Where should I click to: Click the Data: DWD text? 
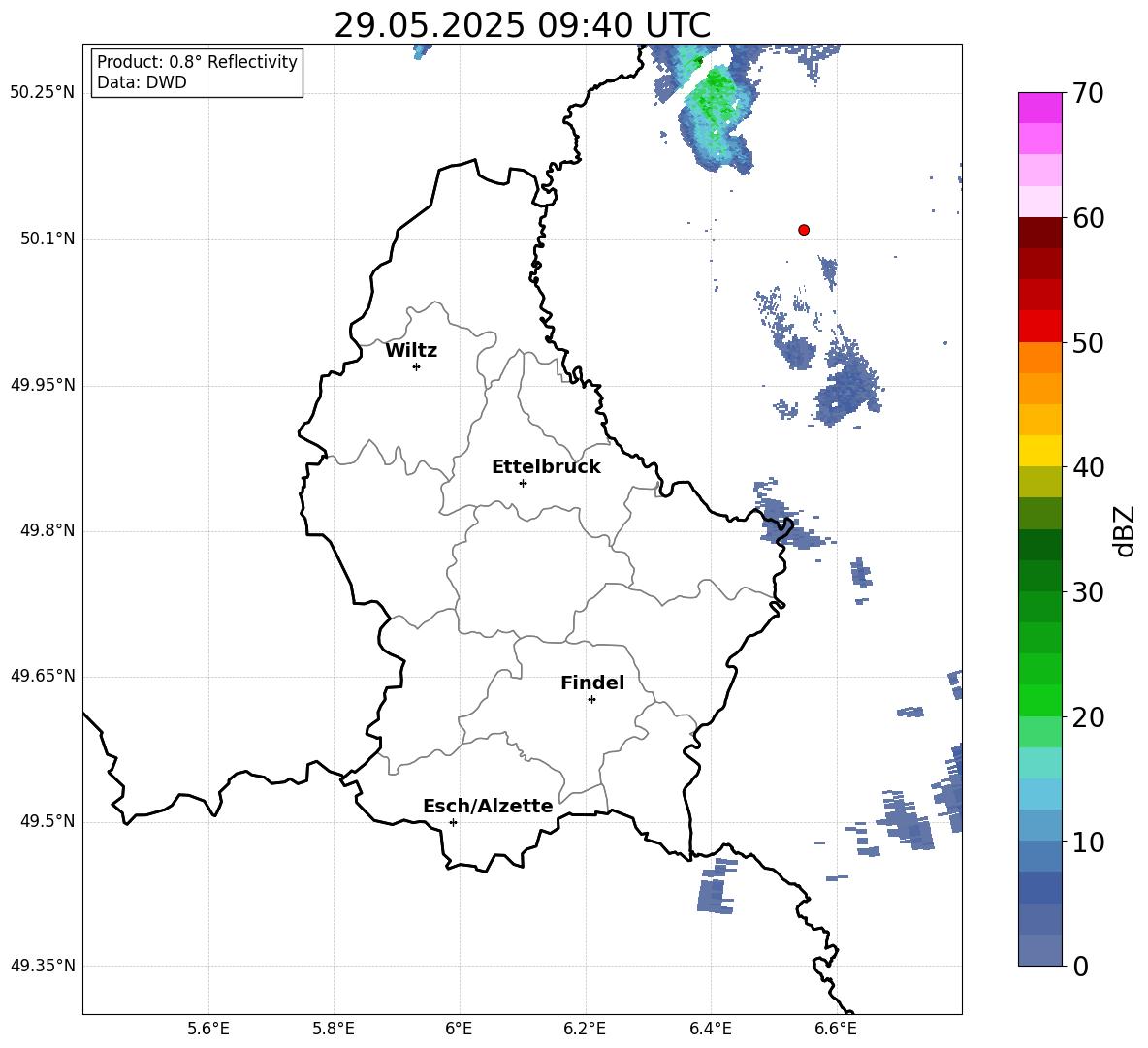142,82
